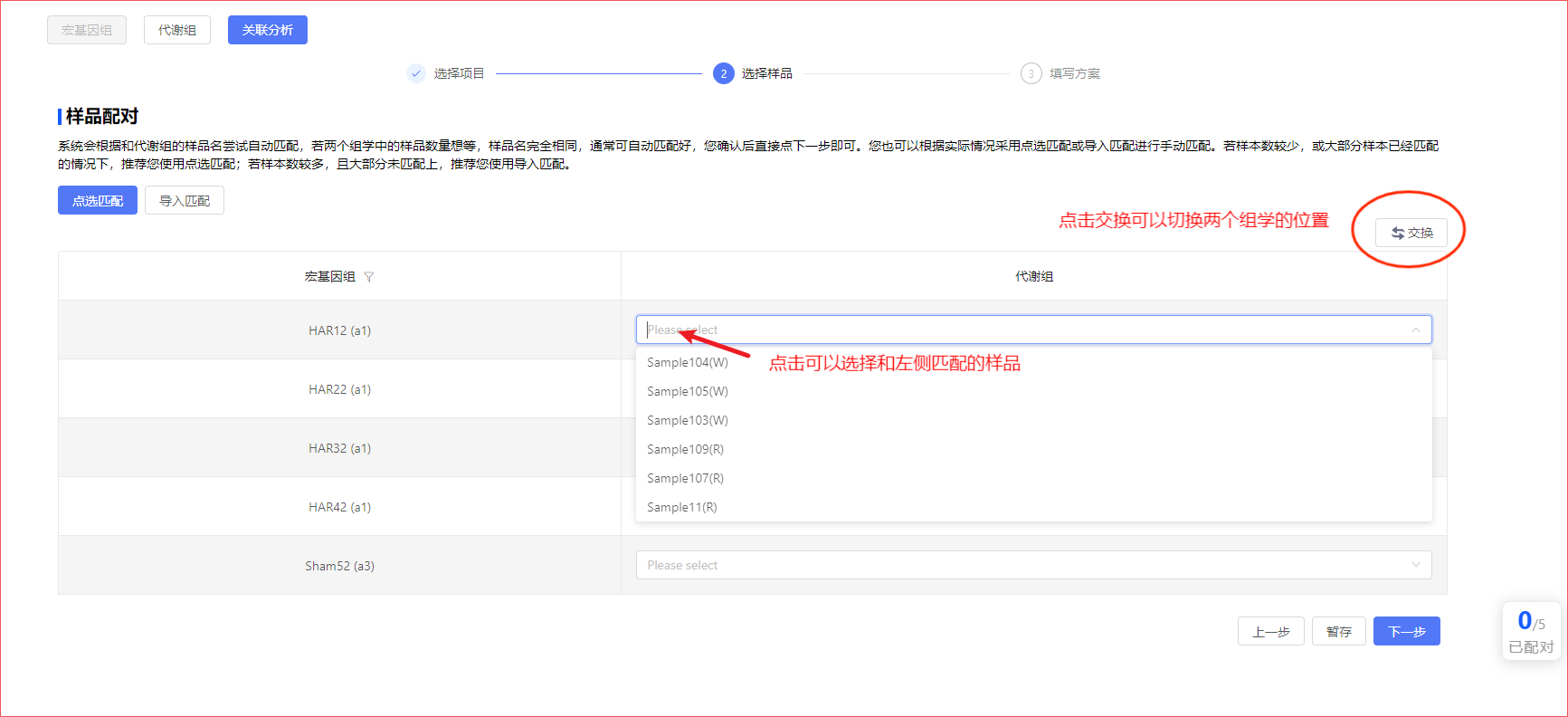Click the 交换 swap button
The height and width of the screenshot is (717, 1568).
(x=1411, y=233)
